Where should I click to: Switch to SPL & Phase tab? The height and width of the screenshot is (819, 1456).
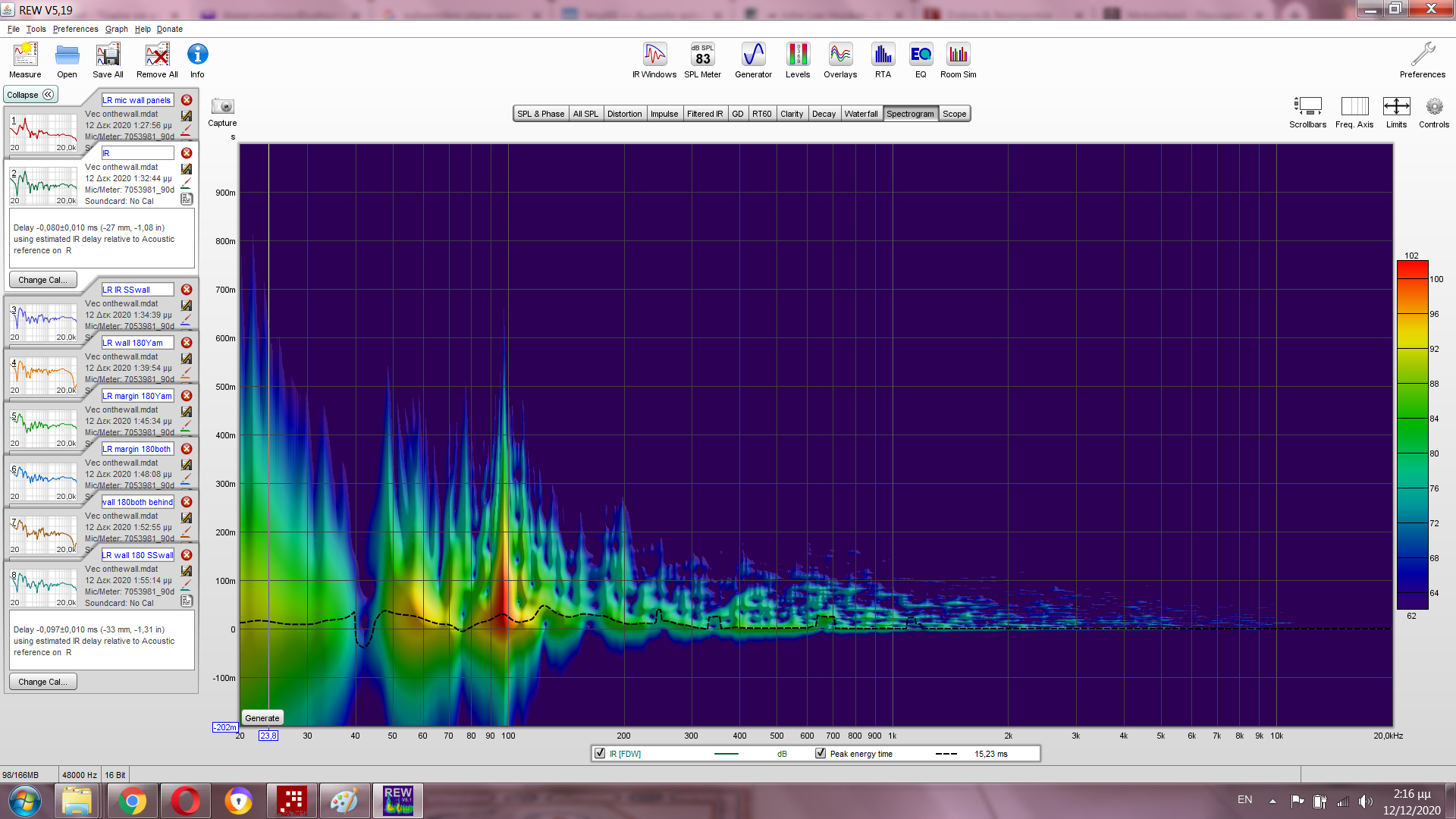[x=541, y=114]
